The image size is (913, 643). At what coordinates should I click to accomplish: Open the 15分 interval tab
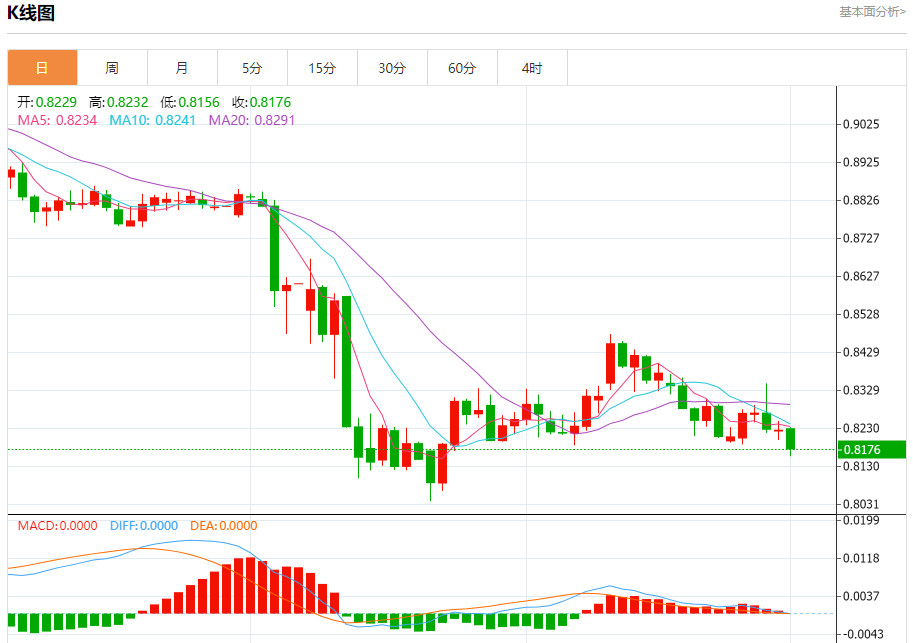click(322, 68)
